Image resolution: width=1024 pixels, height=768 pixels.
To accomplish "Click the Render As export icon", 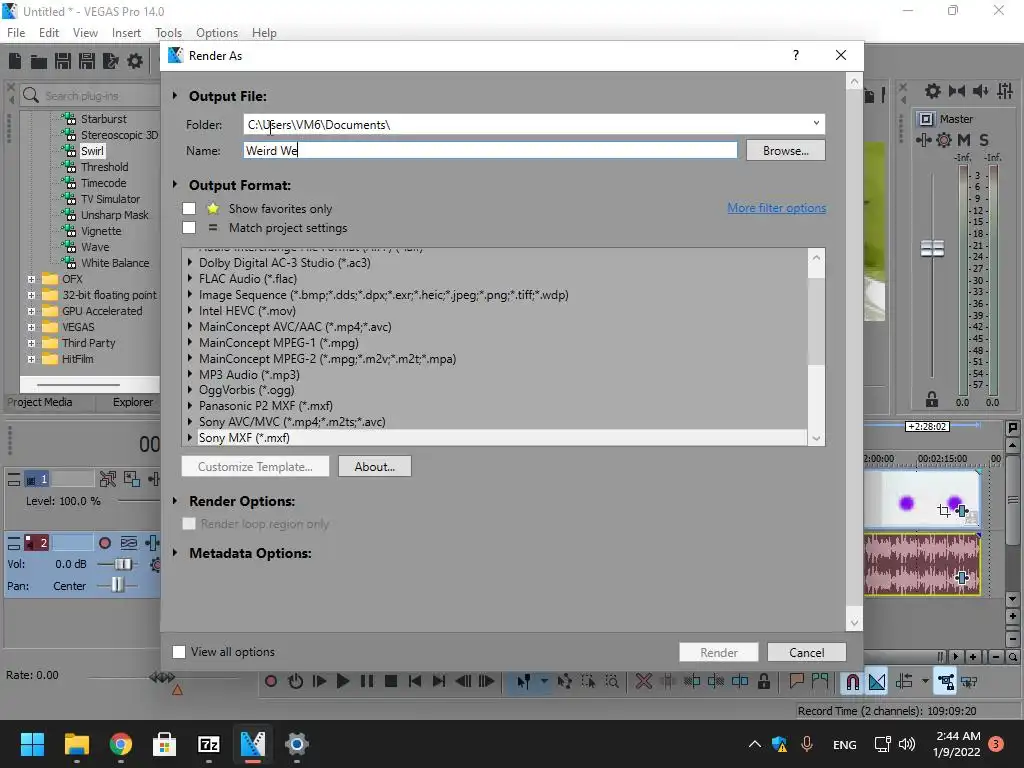I will pos(110,61).
